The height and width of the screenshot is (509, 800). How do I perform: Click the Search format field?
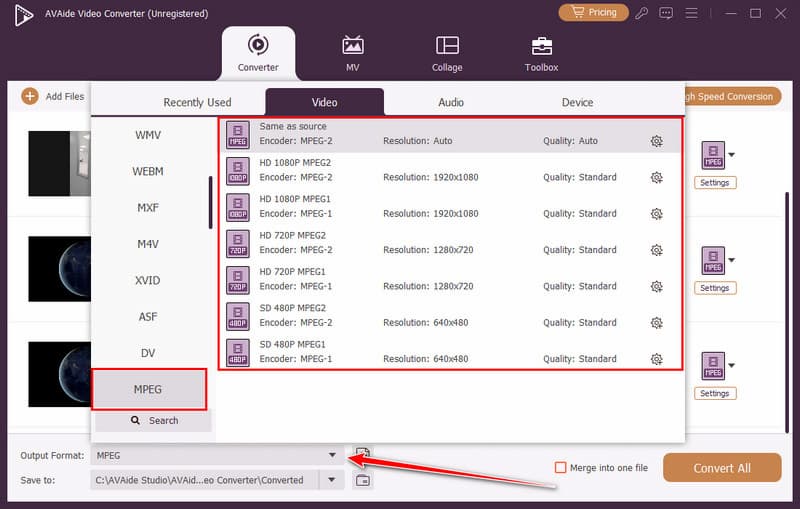point(154,421)
